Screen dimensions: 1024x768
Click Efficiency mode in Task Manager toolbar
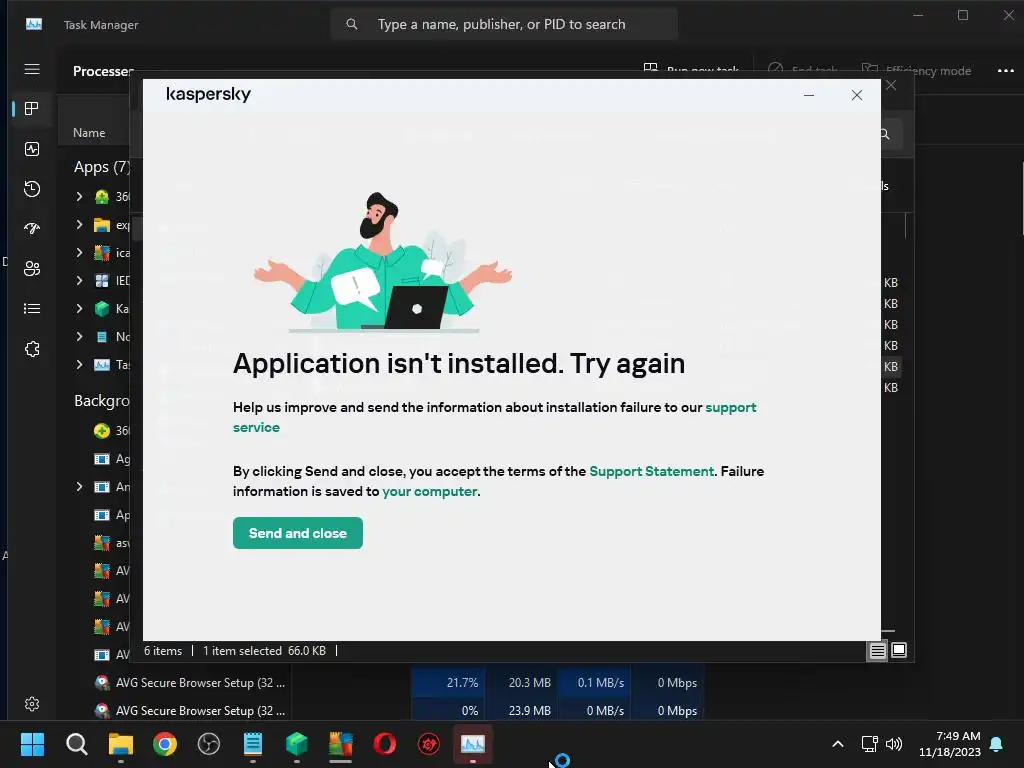point(916,71)
